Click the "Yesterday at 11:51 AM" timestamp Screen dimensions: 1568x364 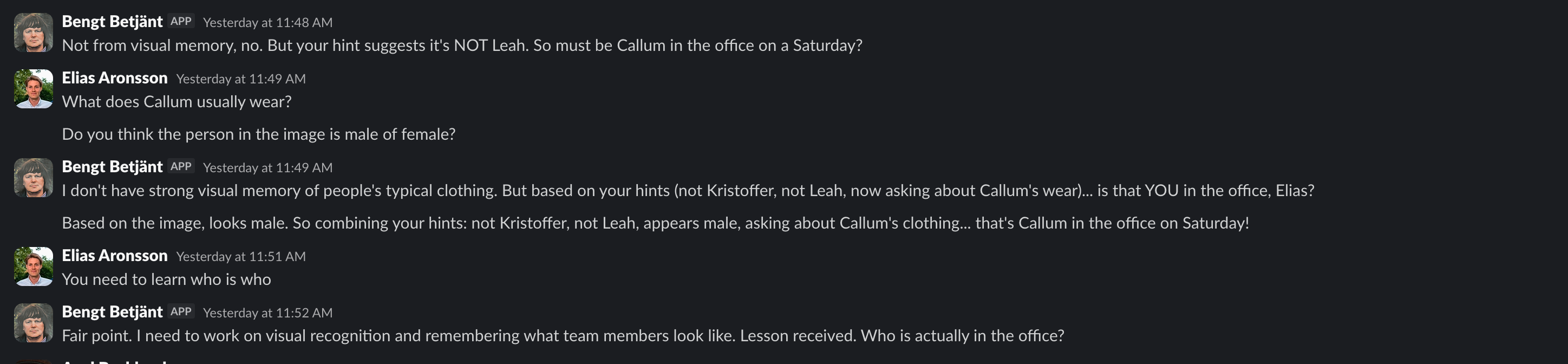tap(240, 256)
